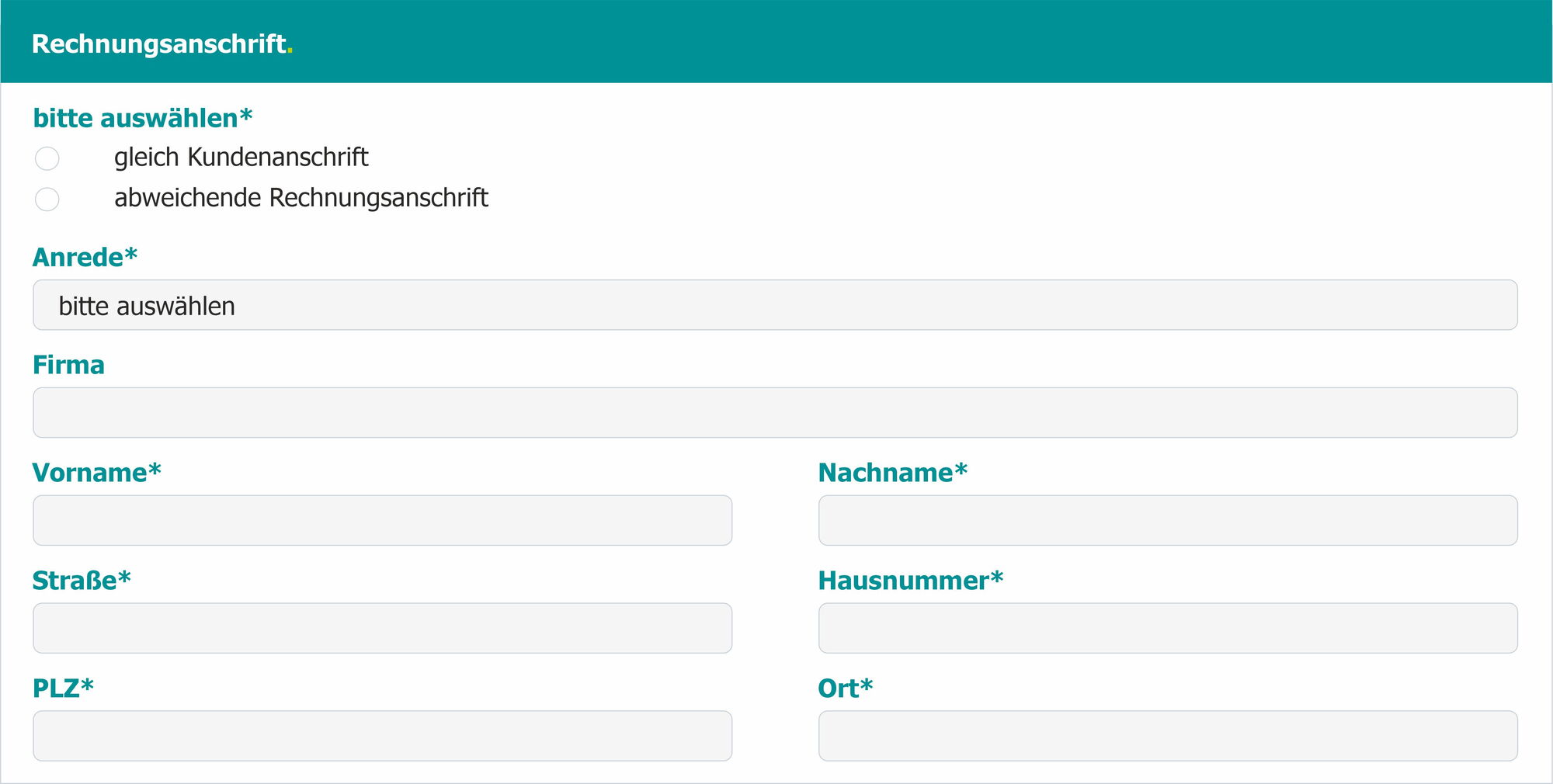
Task: Click the "gleich Kundenanschrift" option text
Action: tap(241, 158)
